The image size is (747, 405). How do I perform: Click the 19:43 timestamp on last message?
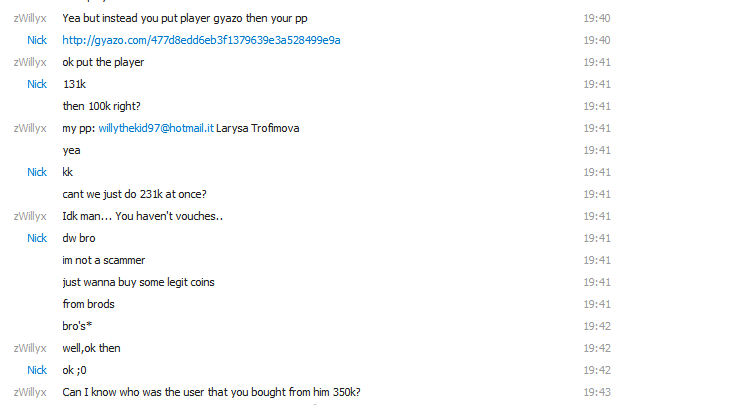click(x=597, y=392)
